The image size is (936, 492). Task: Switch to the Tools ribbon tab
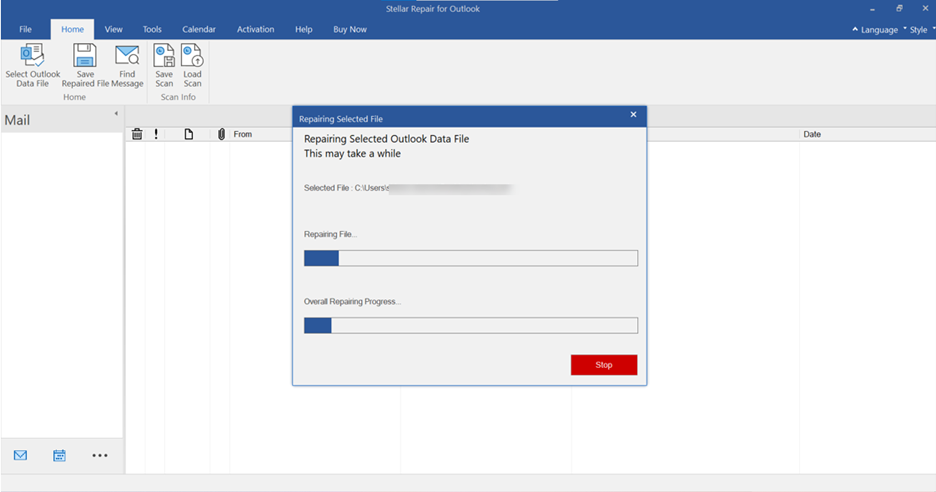(x=152, y=29)
